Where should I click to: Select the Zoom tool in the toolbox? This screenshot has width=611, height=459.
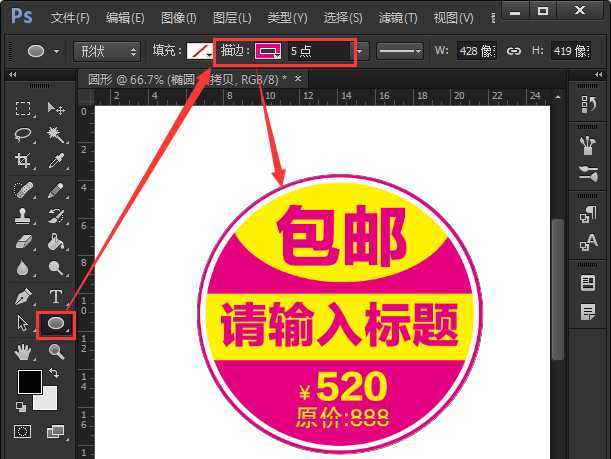coord(56,352)
